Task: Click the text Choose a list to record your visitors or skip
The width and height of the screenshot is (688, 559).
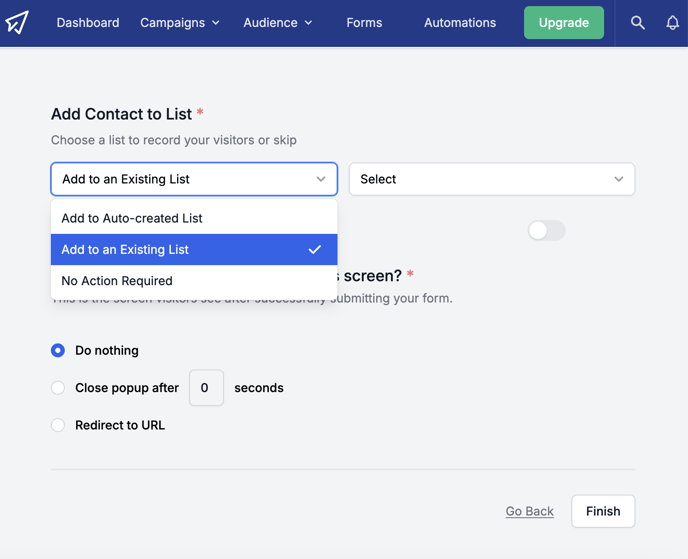Action: click(x=174, y=140)
